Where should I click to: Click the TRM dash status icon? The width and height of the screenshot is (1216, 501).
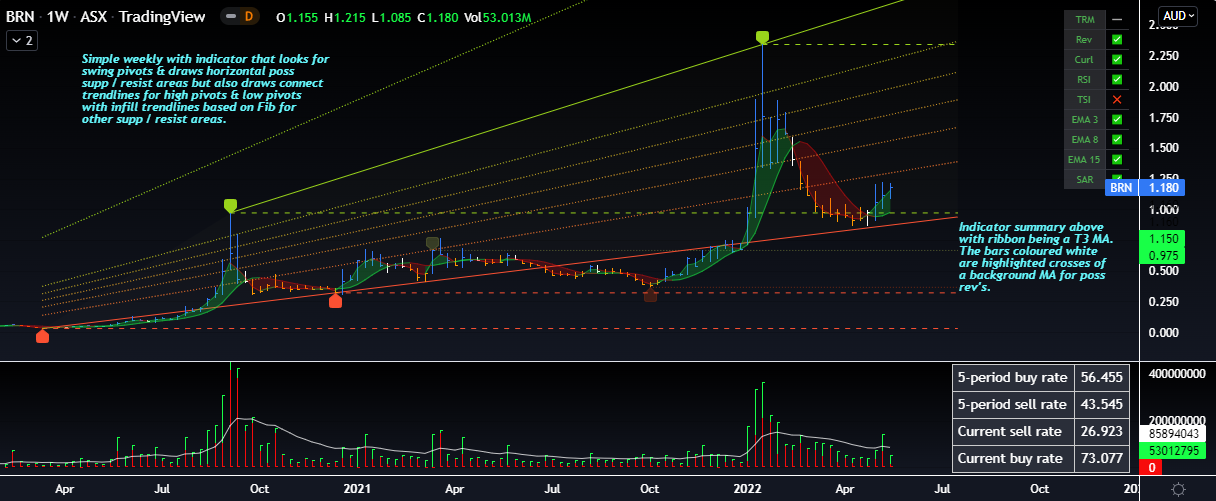click(x=1117, y=20)
